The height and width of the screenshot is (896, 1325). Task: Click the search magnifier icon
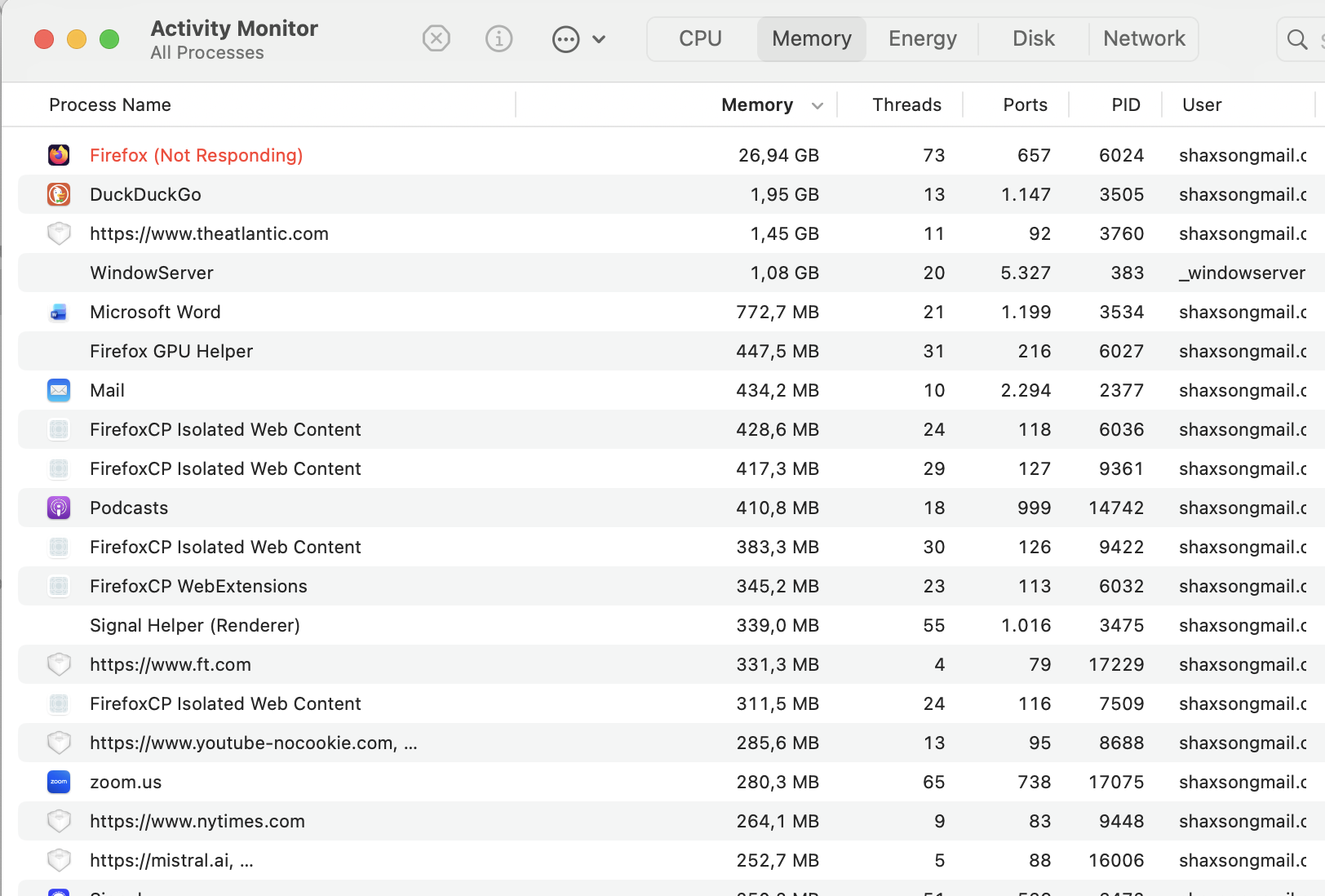pyautogui.click(x=1296, y=39)
